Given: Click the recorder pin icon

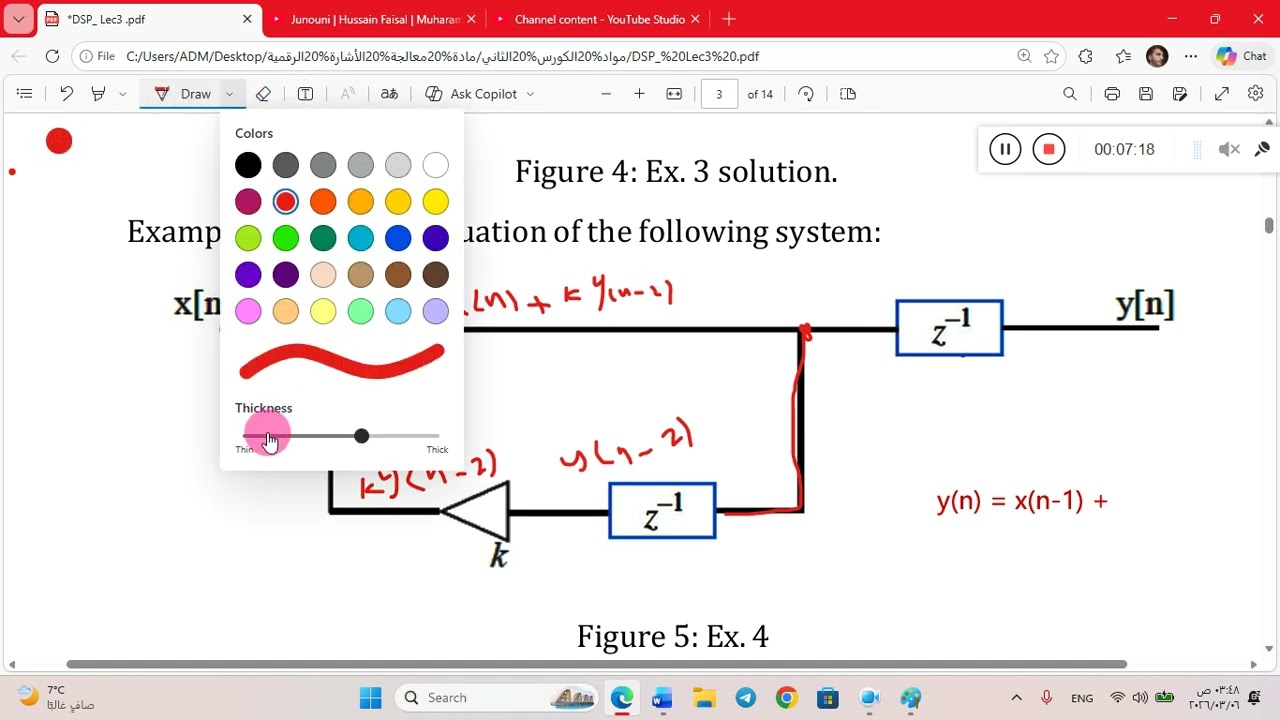Looking at the screenshot, I should click(x=1262, y=149).
